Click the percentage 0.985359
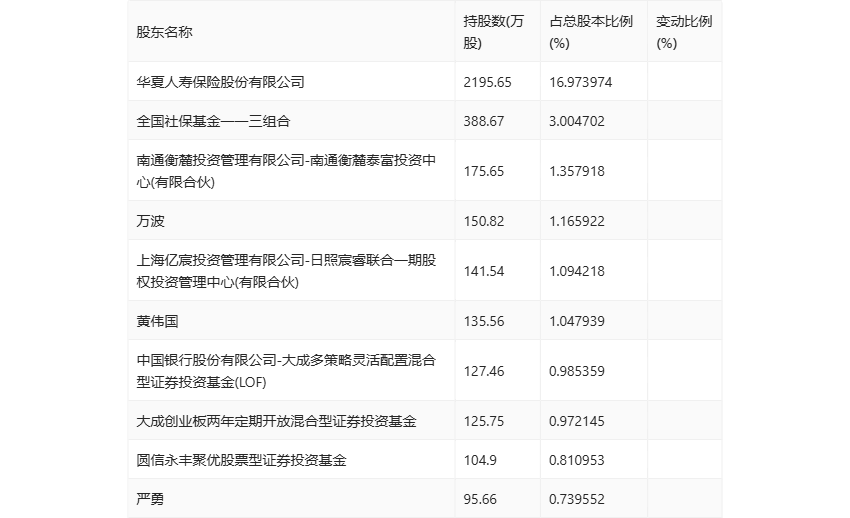The width and height of the screenshot is (850, 518). [577, 371]
